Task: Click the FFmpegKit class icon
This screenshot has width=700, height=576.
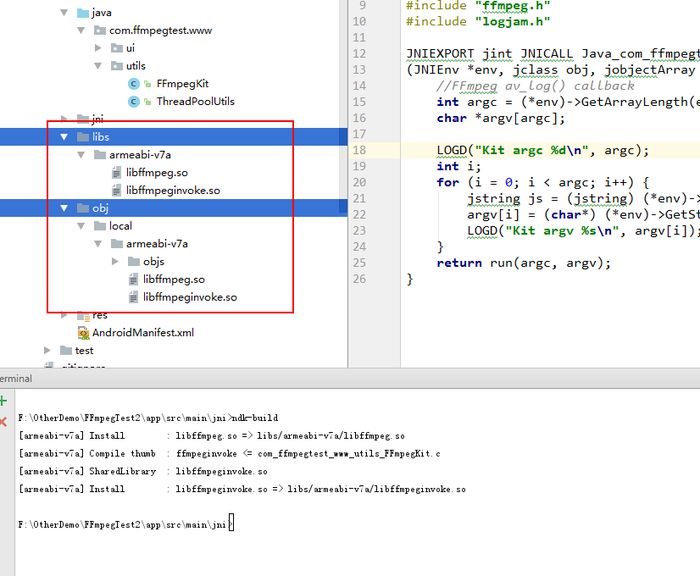Action: tap(134, 84)
